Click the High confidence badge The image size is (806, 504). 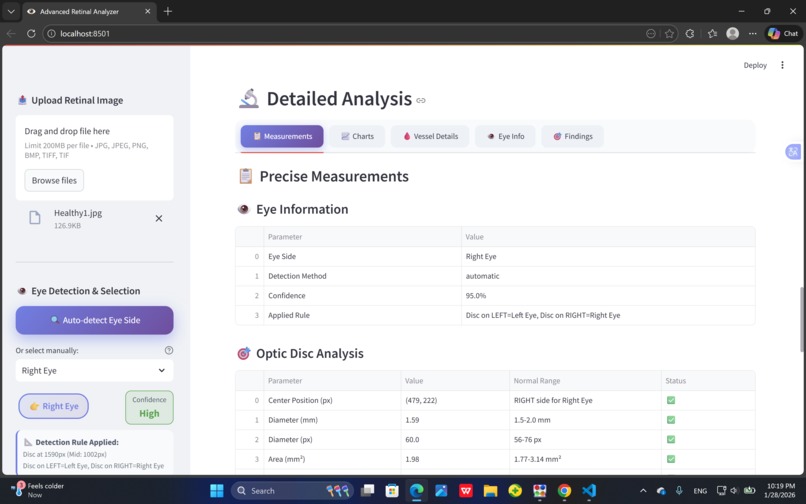149,407
